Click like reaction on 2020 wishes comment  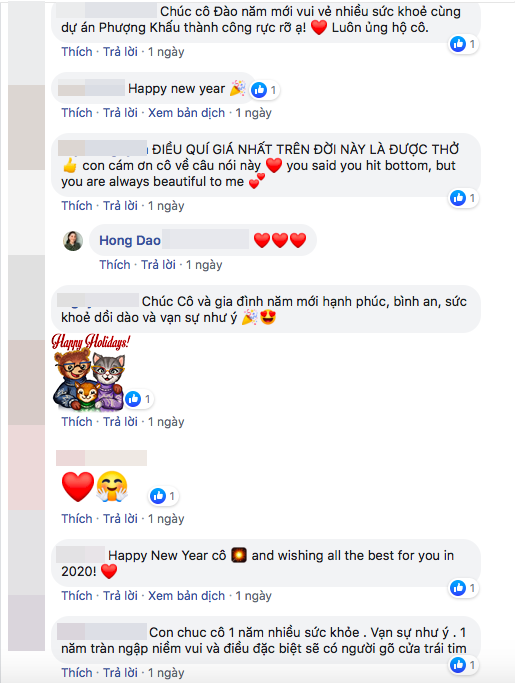(458, 588)
